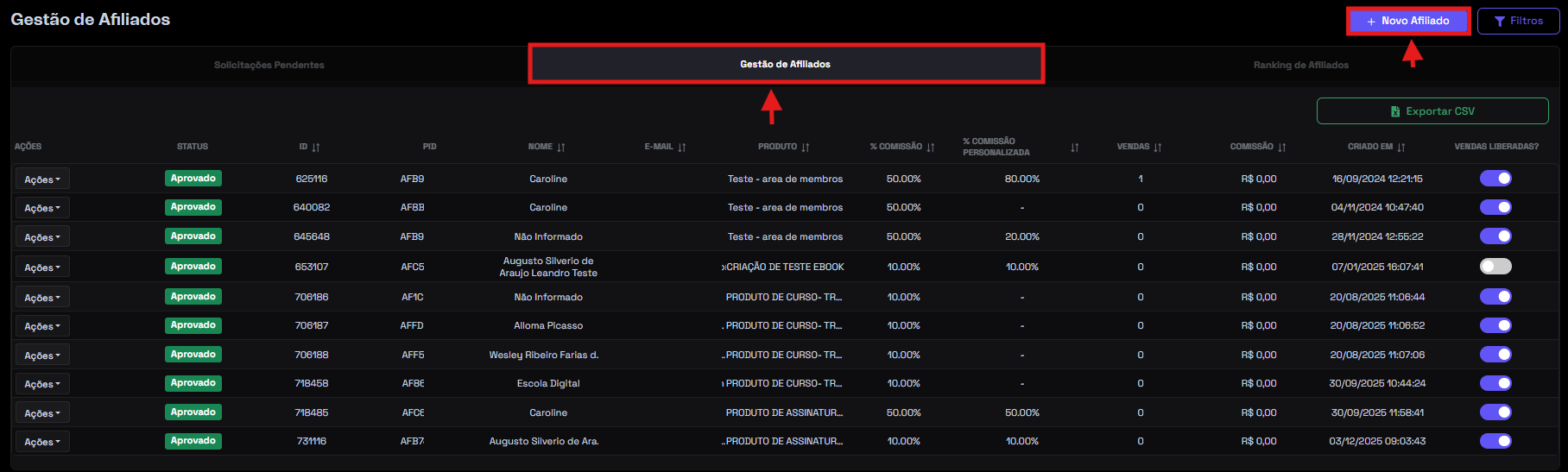
Task: Click the CRIADO EM sort icon
Action: [x=1401, y=148]
